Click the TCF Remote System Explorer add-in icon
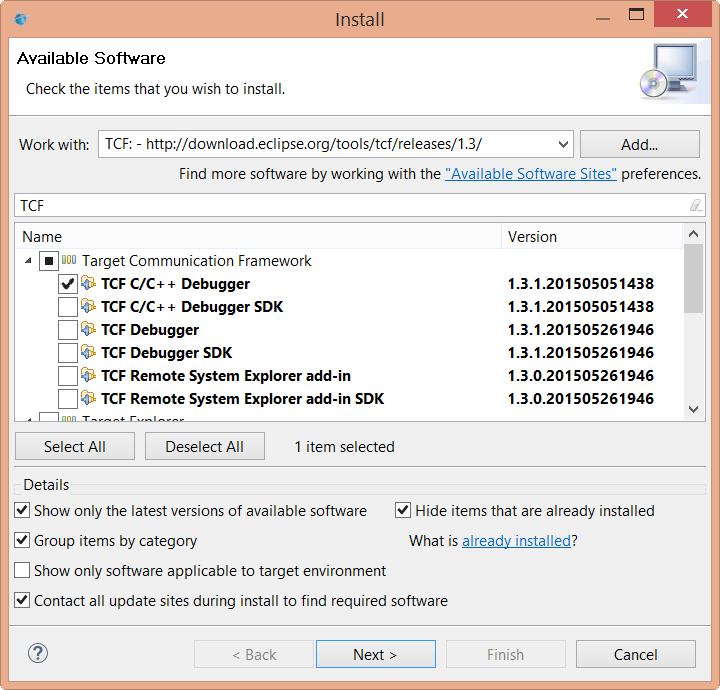720x690 pixels. click(88, 375)
